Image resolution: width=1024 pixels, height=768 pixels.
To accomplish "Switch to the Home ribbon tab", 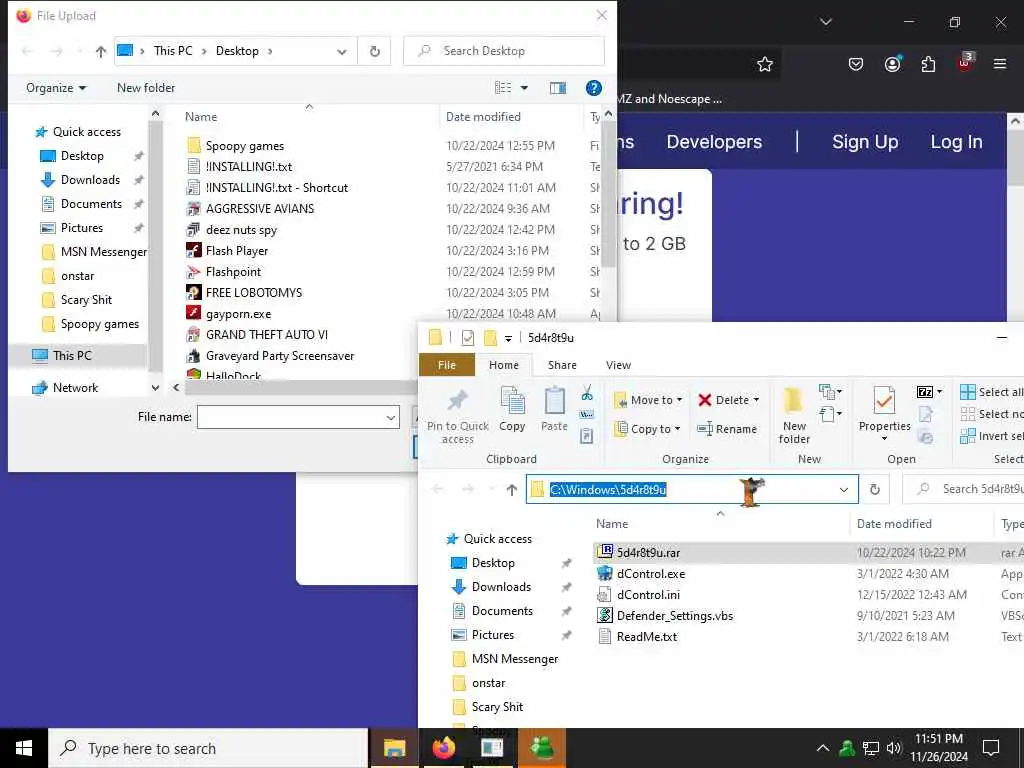I will tap(504, 365).
